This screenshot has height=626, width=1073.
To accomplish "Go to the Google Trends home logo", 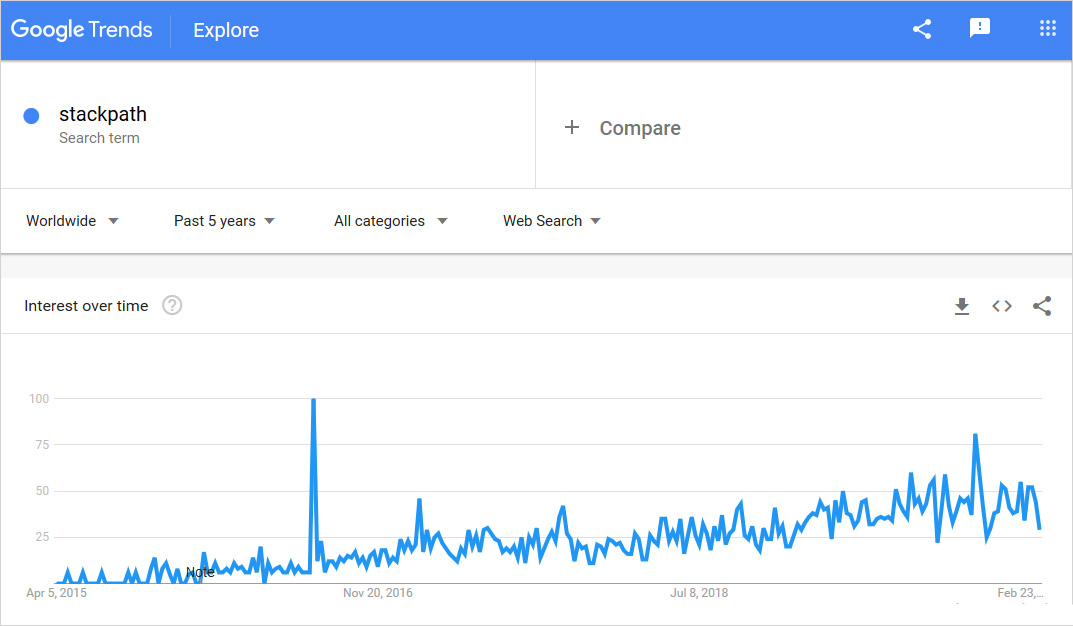I will (82, 30).
